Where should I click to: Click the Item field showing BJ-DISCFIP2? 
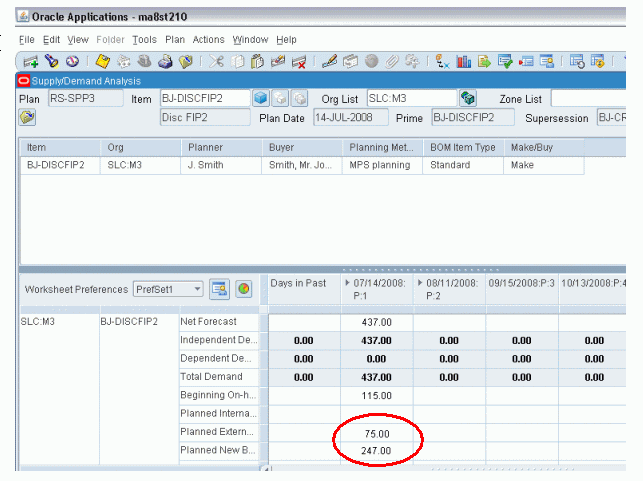tap(205, 98)
